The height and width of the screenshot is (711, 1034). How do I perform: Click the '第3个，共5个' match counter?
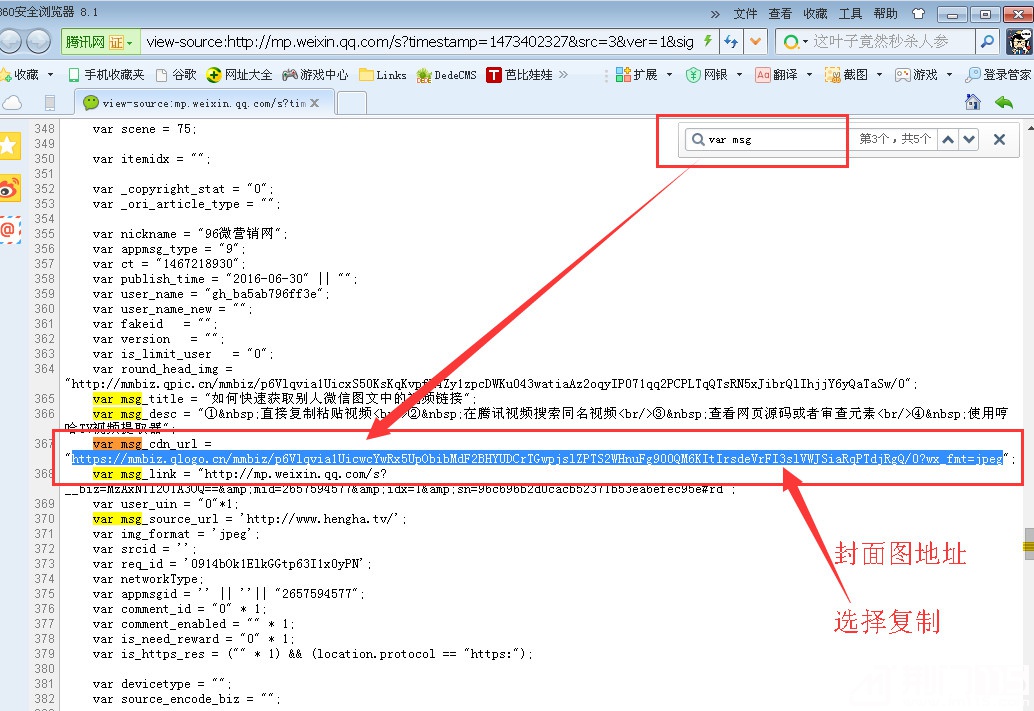[894, 139]
